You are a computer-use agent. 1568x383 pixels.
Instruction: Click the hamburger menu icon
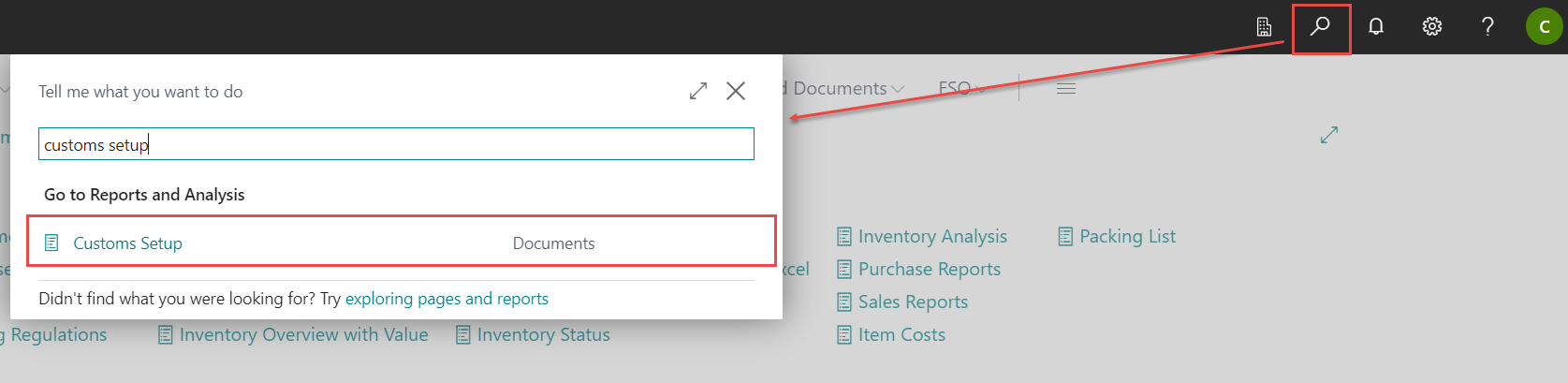pyautogui.click(x=1066, y=89)
